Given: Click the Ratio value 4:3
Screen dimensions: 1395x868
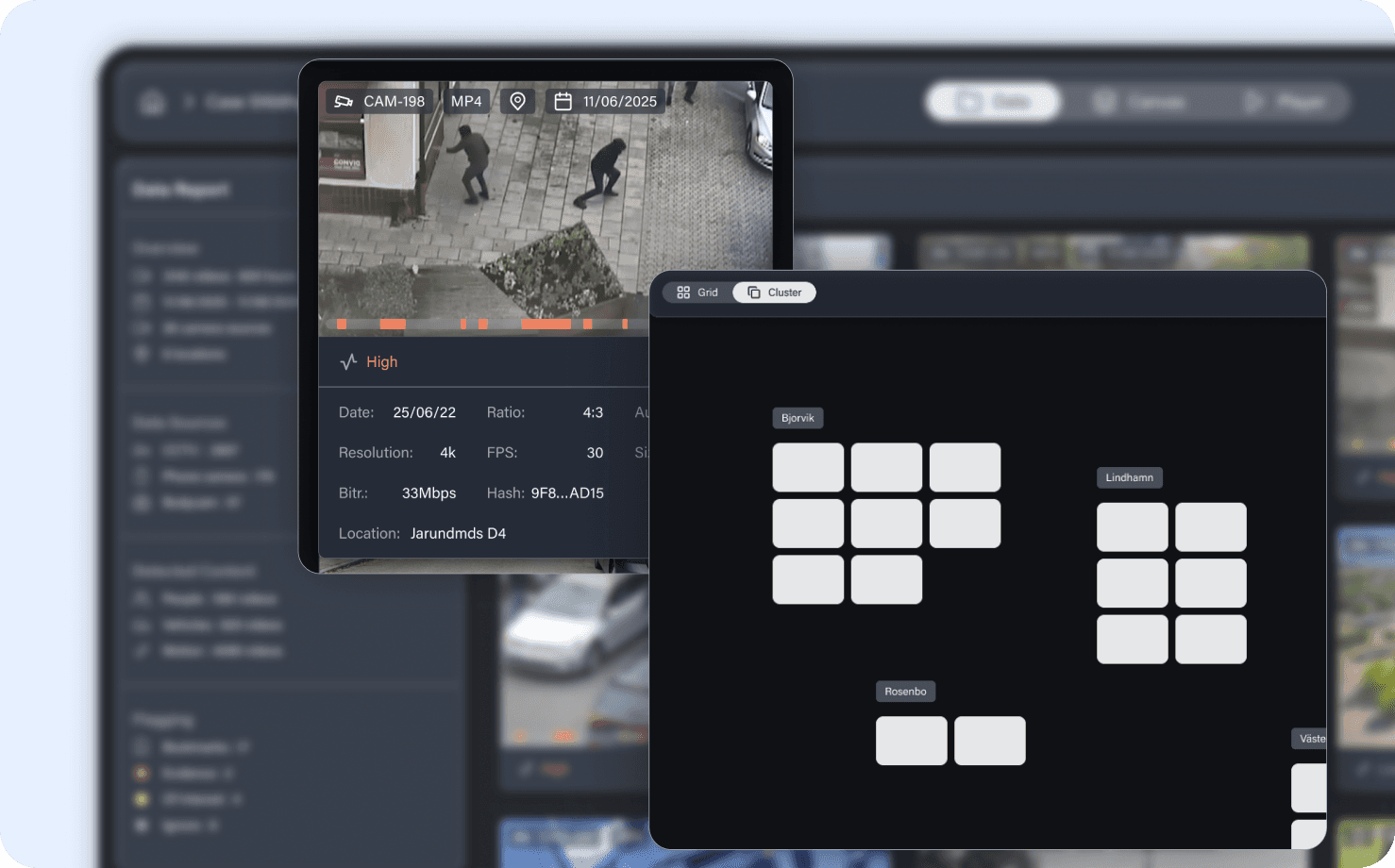Looking at the screenshot, I should (593, 412).
